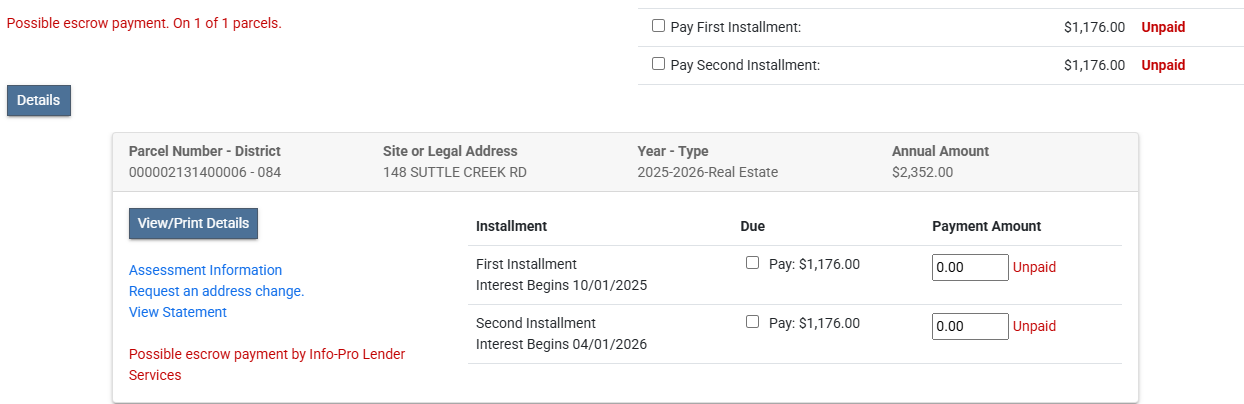Tick the Pay checkbox in First Installment row

coord(752,264)
